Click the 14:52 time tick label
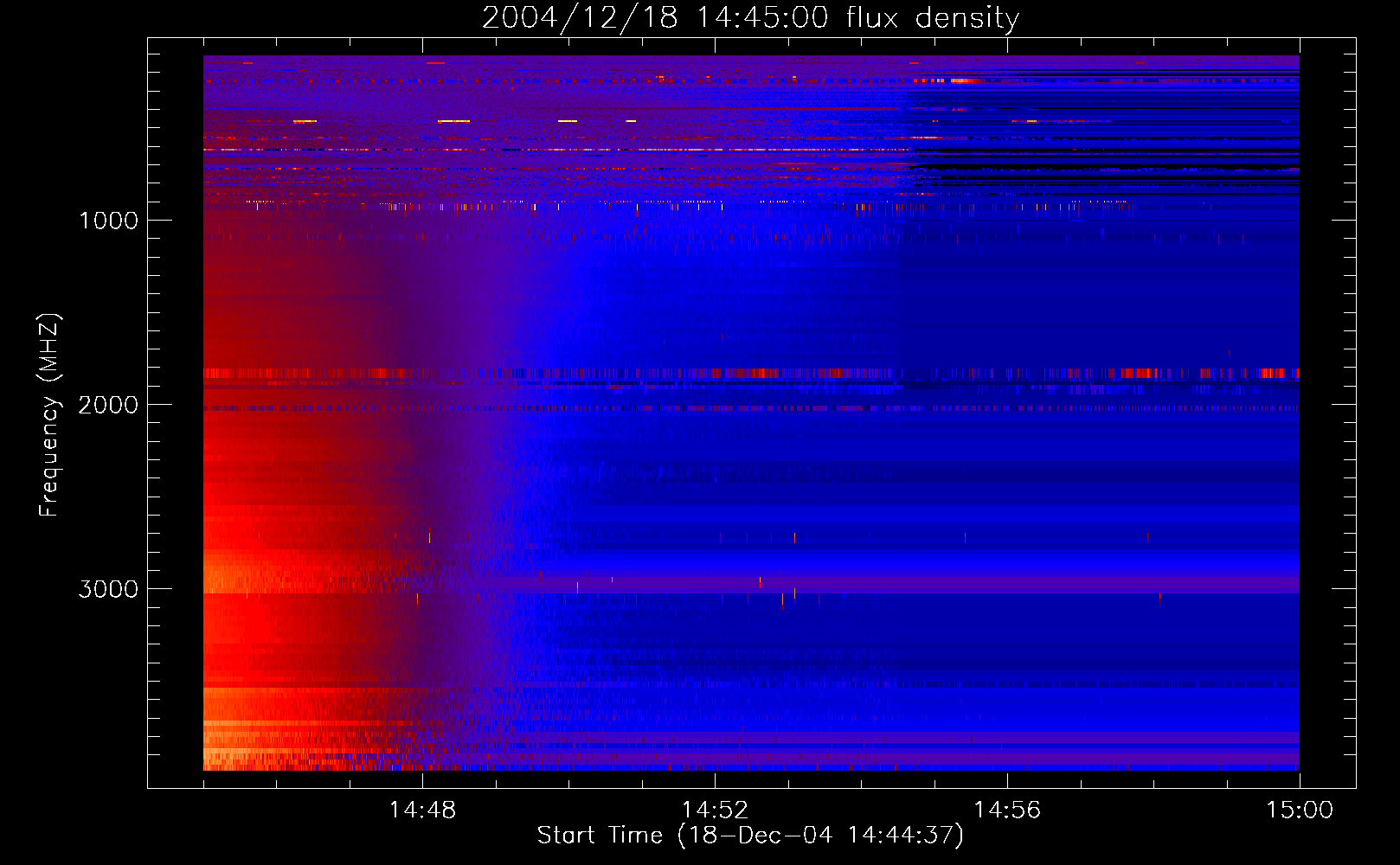 click(x=715, y=811)
